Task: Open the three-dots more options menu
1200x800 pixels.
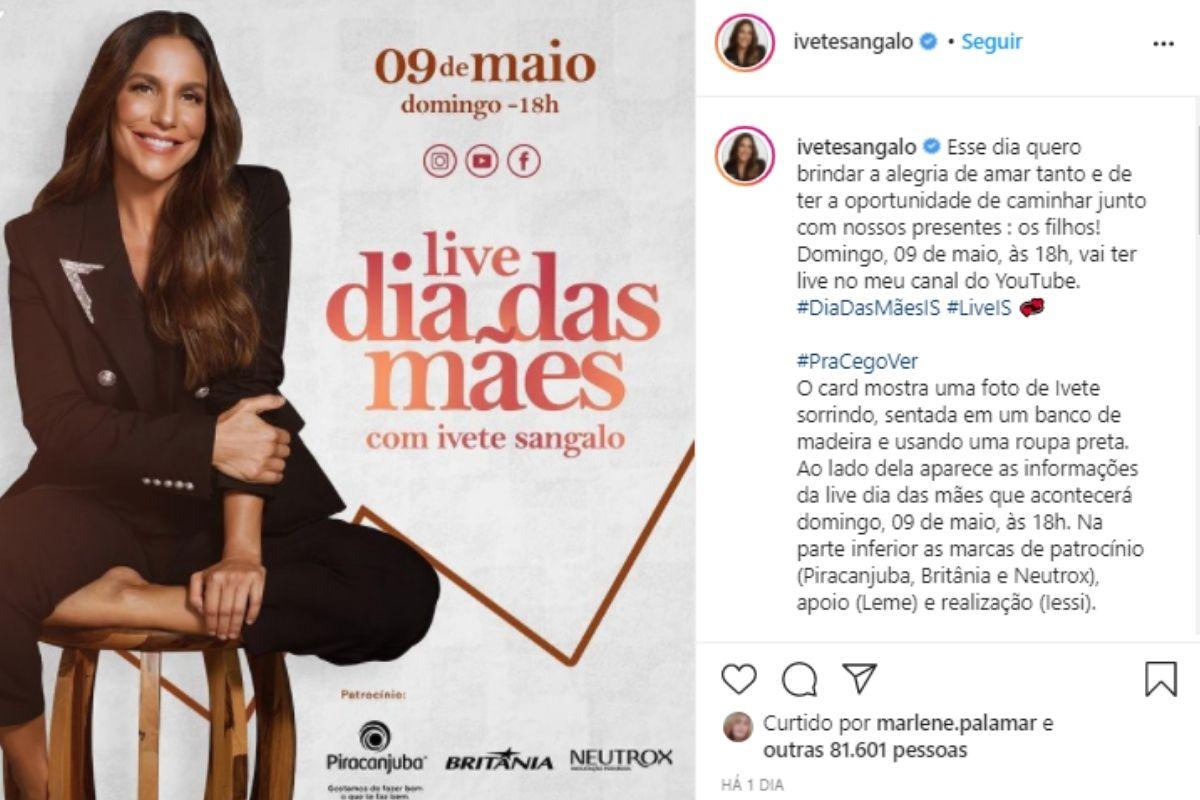Action: pos(1163,44)
